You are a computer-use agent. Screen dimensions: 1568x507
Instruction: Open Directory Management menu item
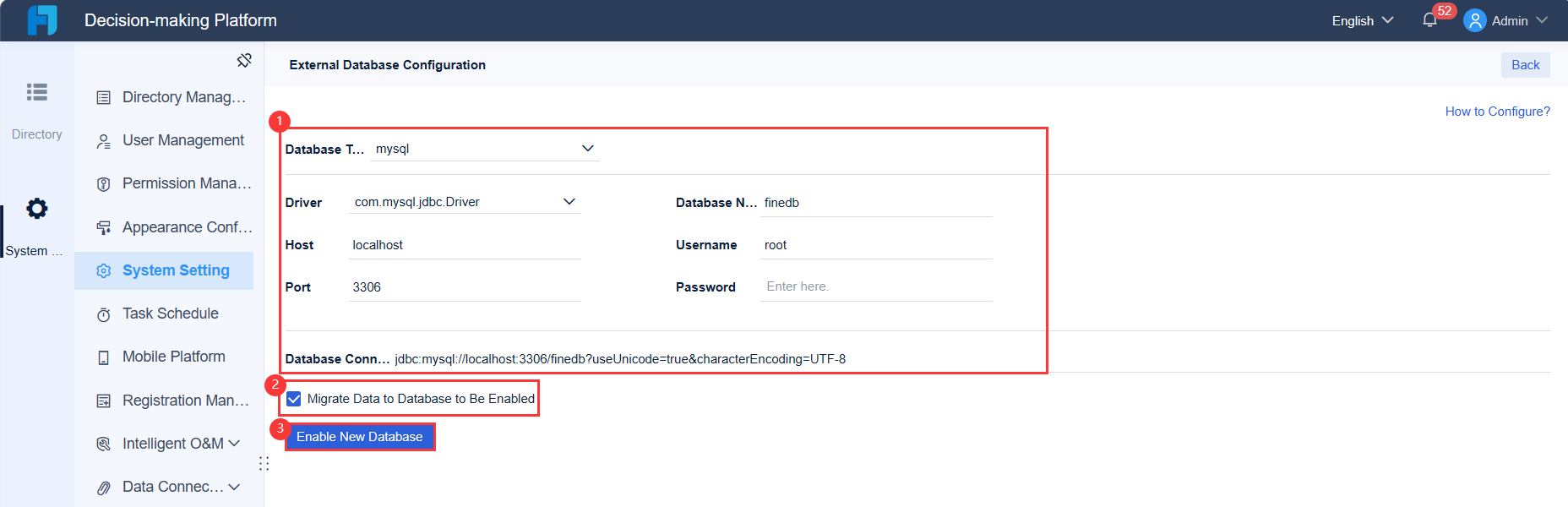coord(164,97)
